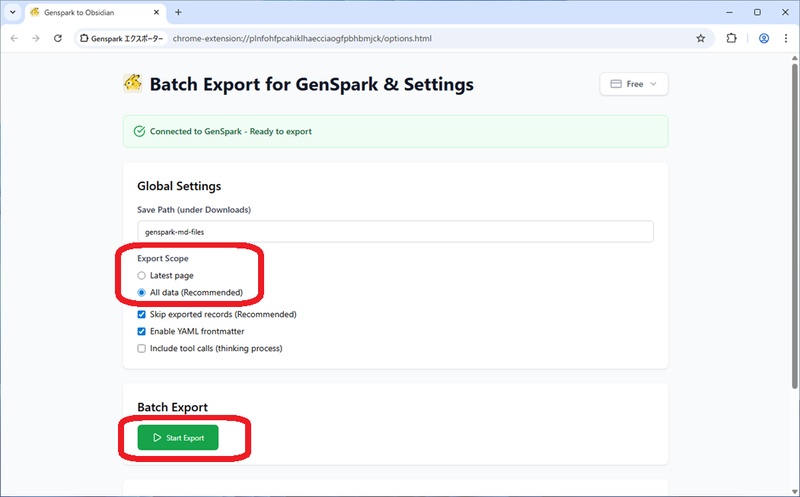
Task: Click the Batch Export heading
Action: point(172,407)
